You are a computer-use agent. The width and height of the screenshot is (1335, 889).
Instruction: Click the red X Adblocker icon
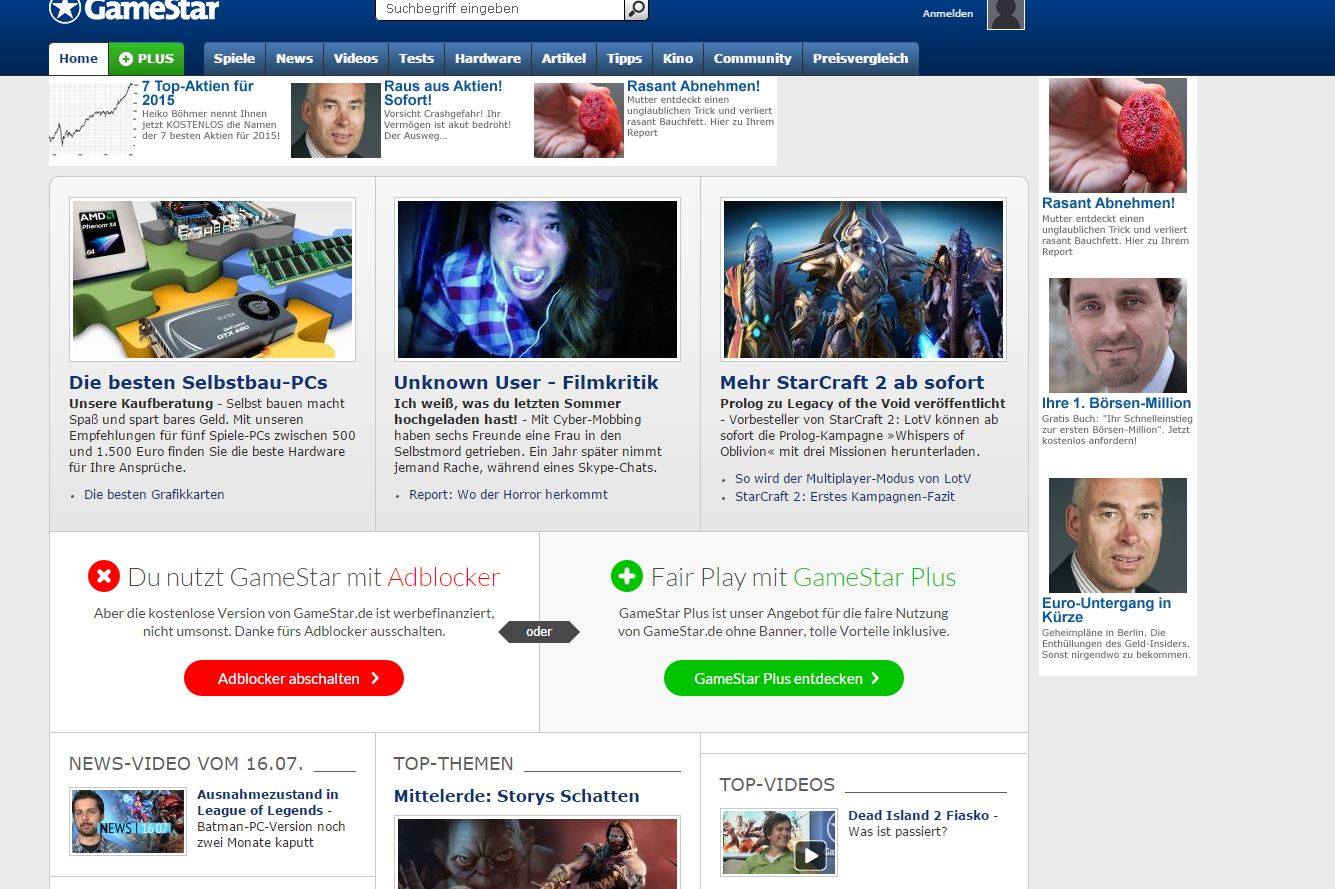click(x=104, y=577)
